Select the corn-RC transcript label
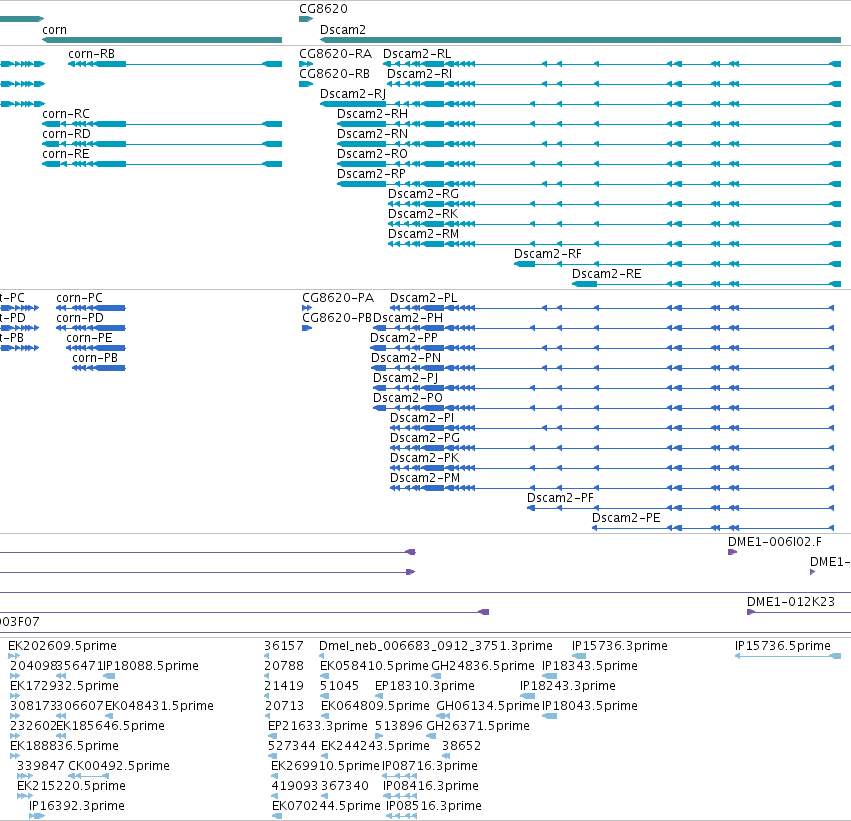Image resolution: width=851 pixels, height=821 pixels. [x=66, y=114]
